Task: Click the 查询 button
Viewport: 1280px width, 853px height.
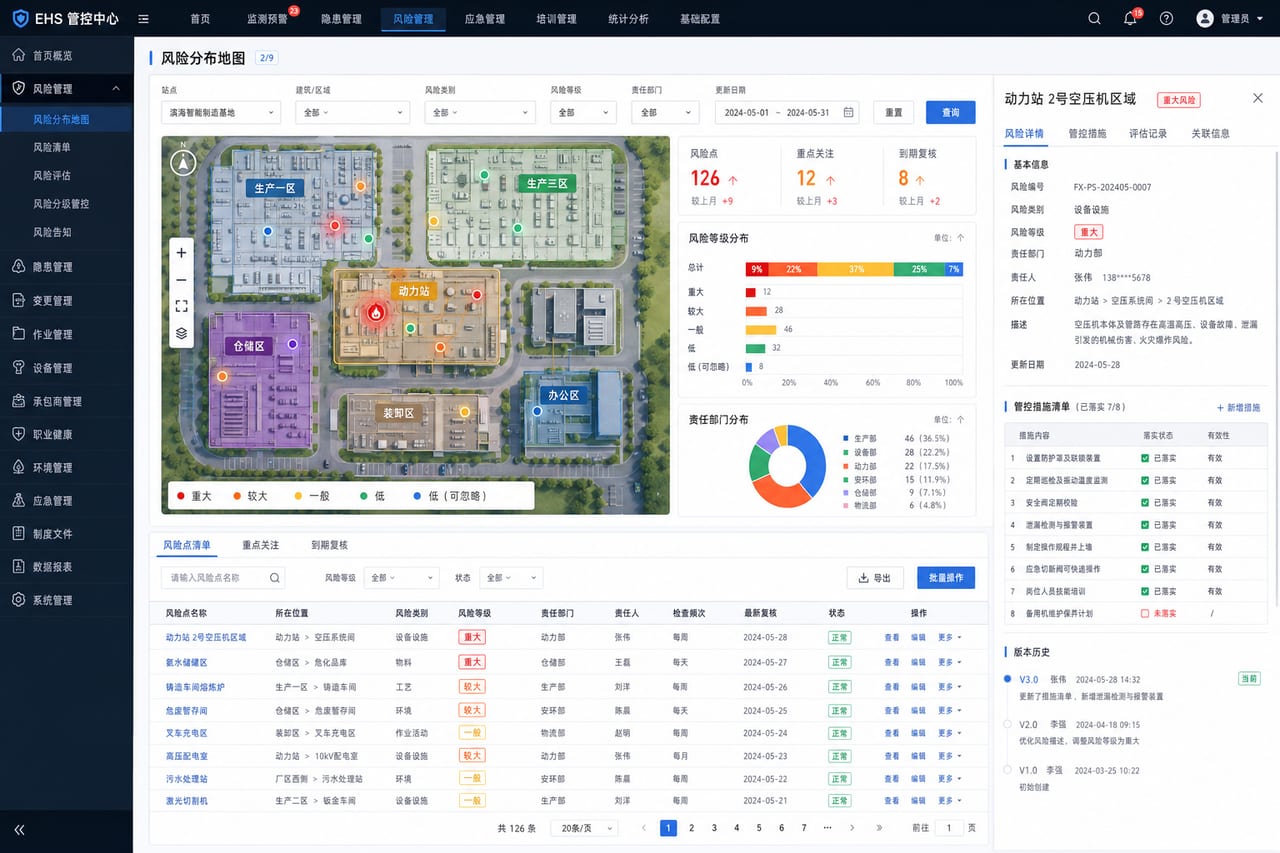Action: point(950,113)
